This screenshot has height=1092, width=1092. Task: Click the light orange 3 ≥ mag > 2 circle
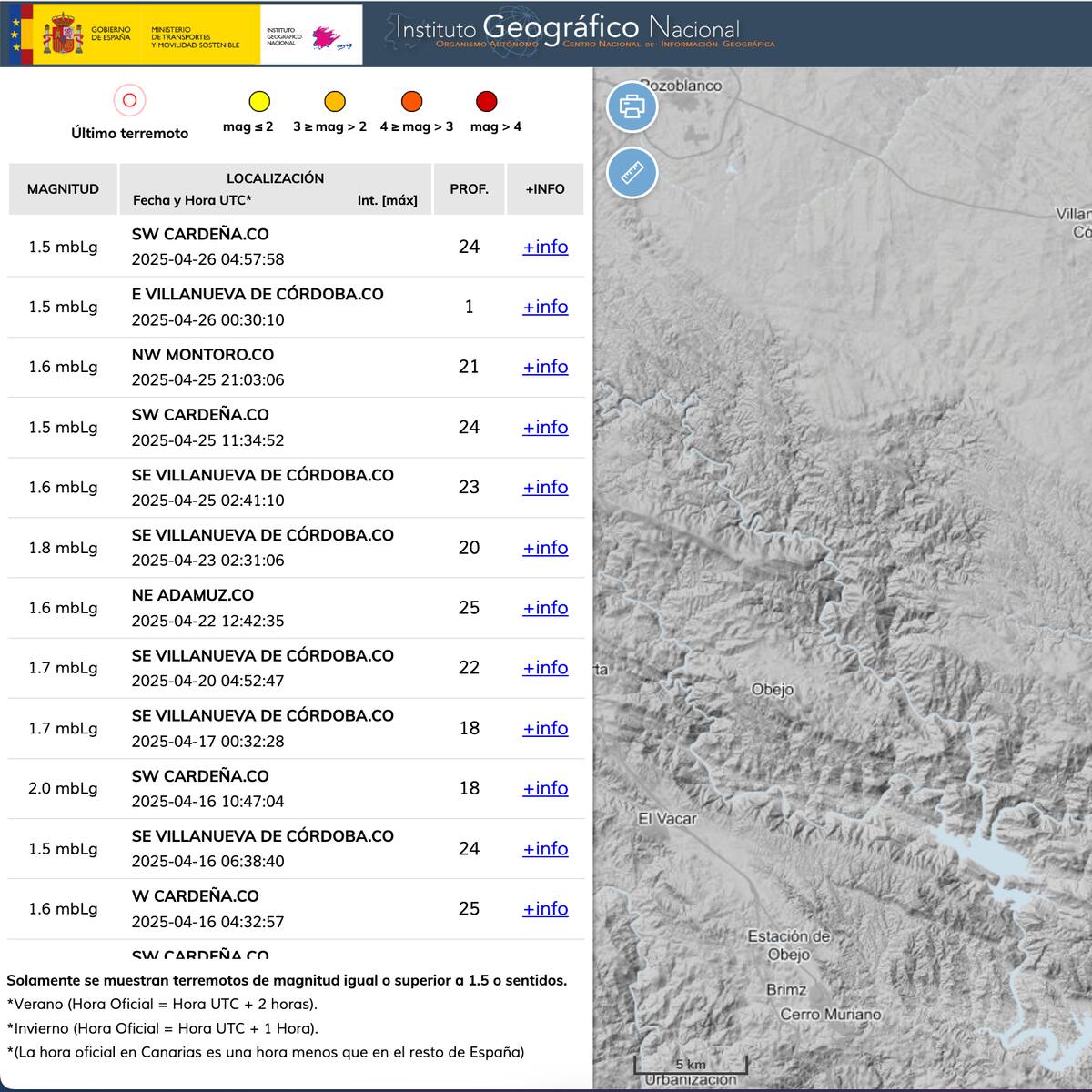click(x=335, y=101)
